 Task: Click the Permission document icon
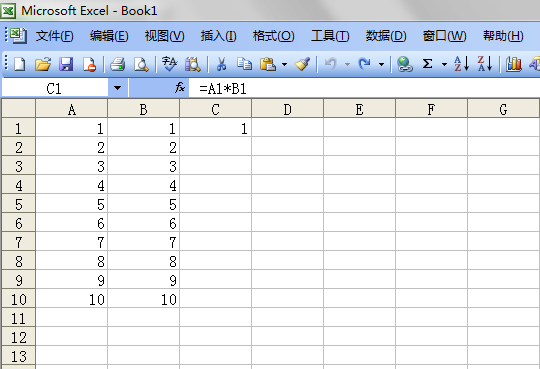tap(90, 64)
